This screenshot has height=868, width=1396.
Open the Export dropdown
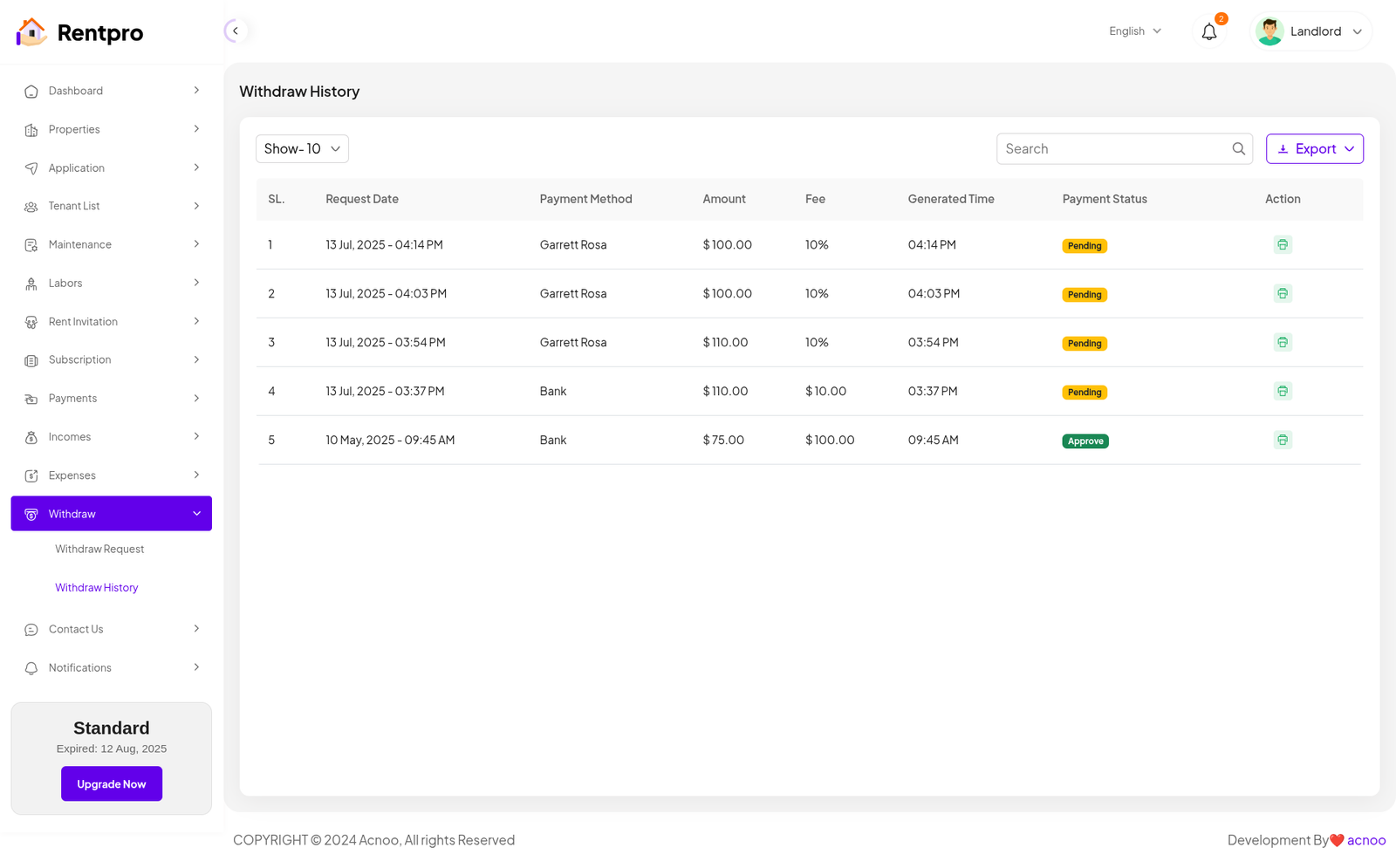point(1314,149)
